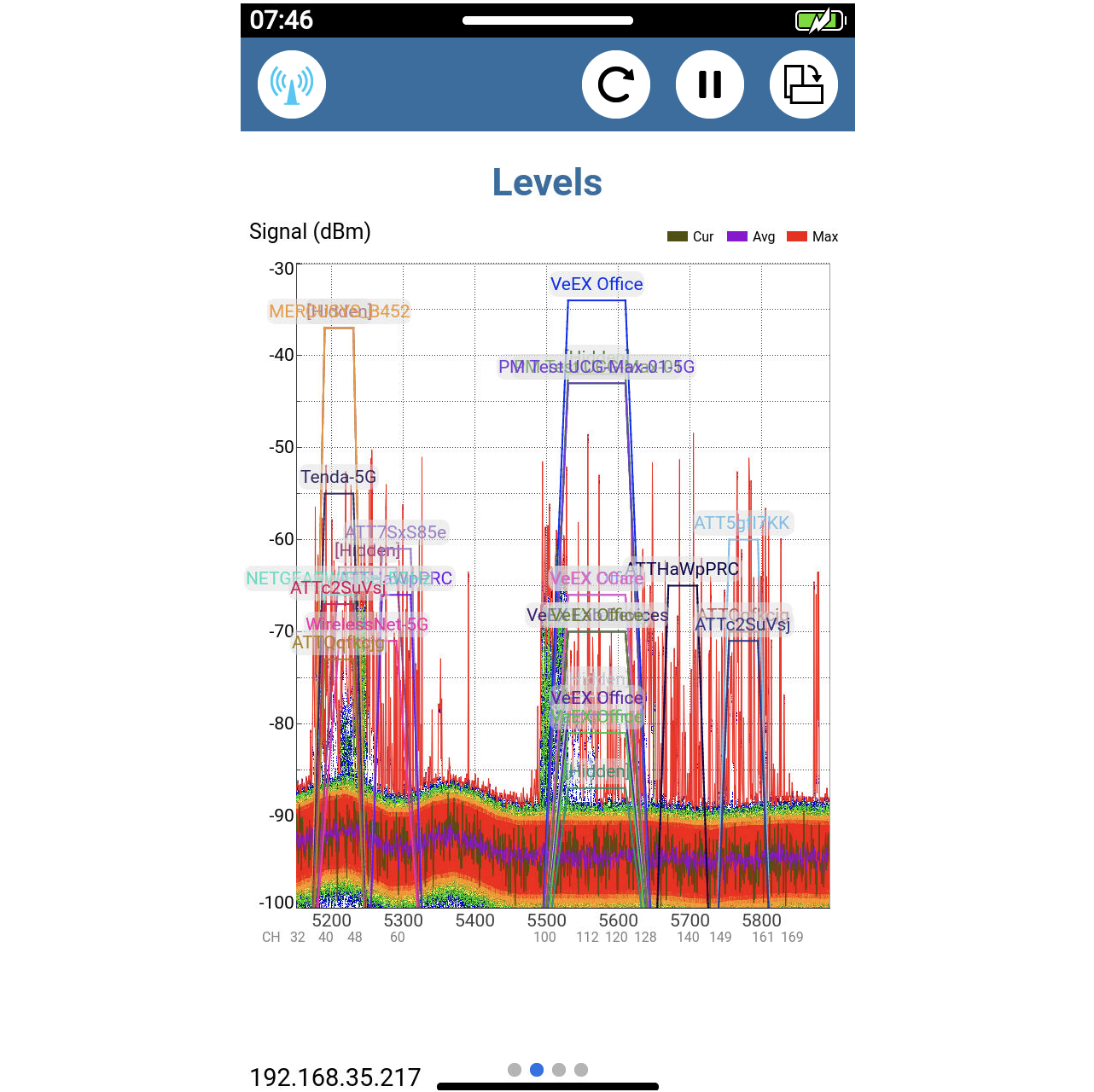Tap the ATT5g17KK network label
The height and width of the screenshot is (1092, 1094).
[x=742, y=523]
